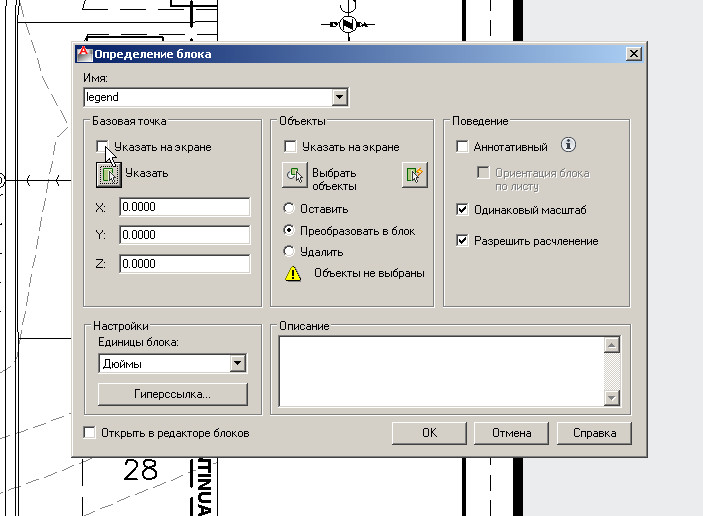Select 'Преобразовать в блок' radio option
This screenshot has width=703, height=516.
click(289, 230)
